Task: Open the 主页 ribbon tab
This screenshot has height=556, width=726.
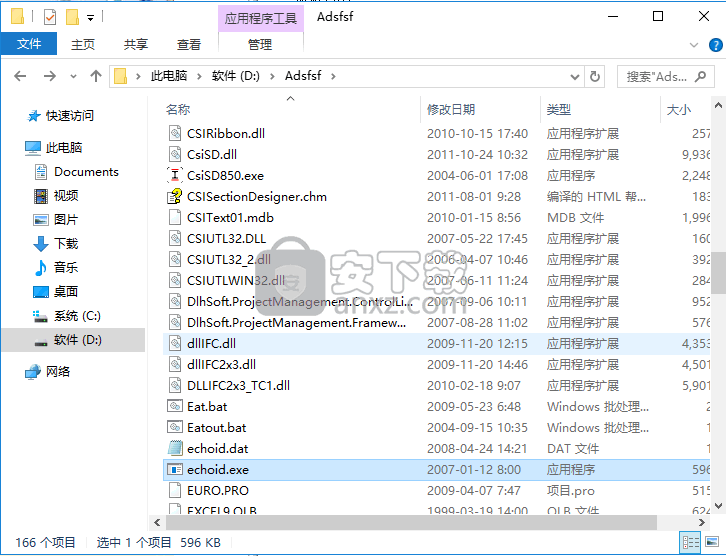Action: click(x=83, y=44)
